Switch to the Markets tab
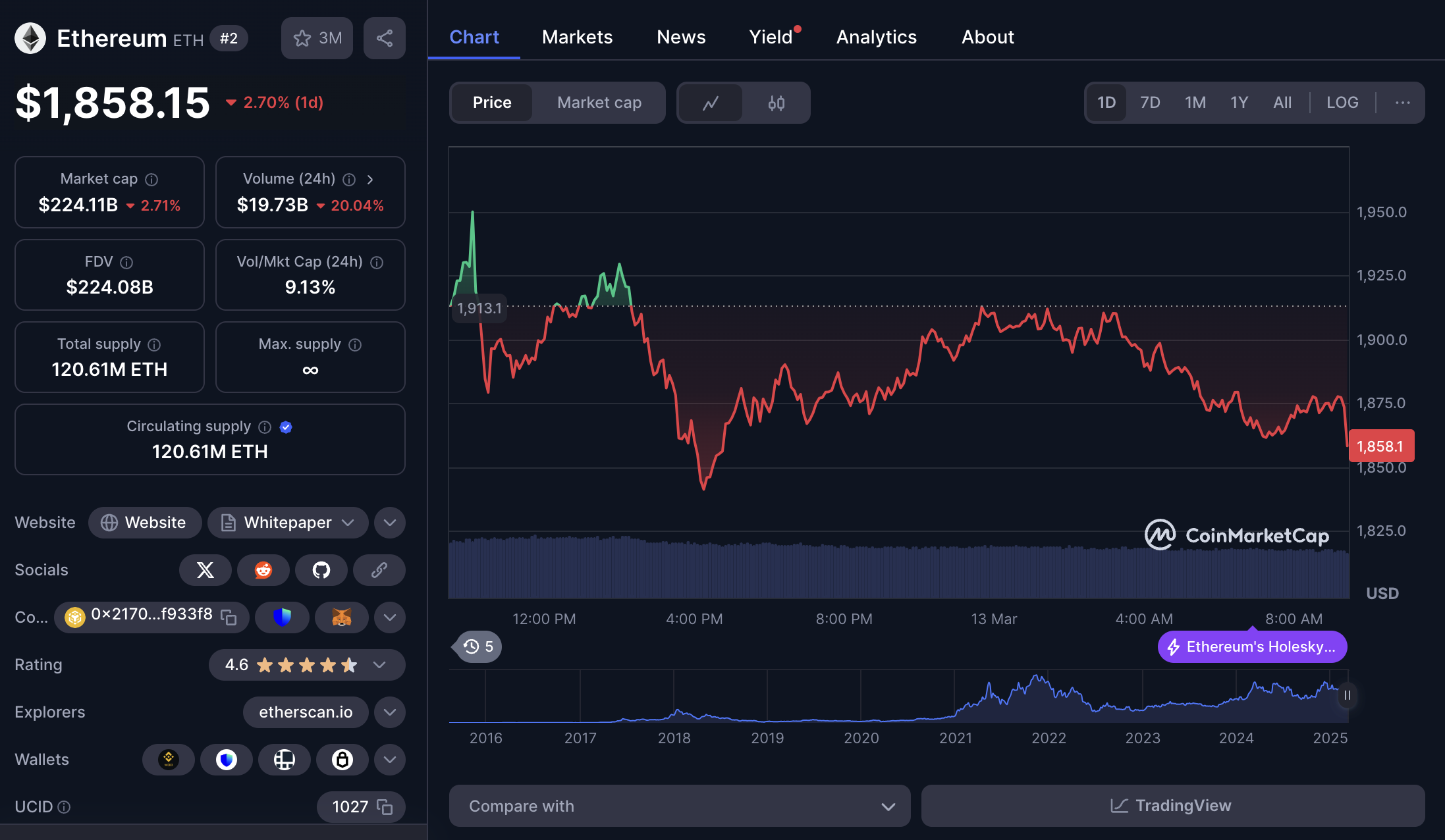 click(x=578, y=37)
